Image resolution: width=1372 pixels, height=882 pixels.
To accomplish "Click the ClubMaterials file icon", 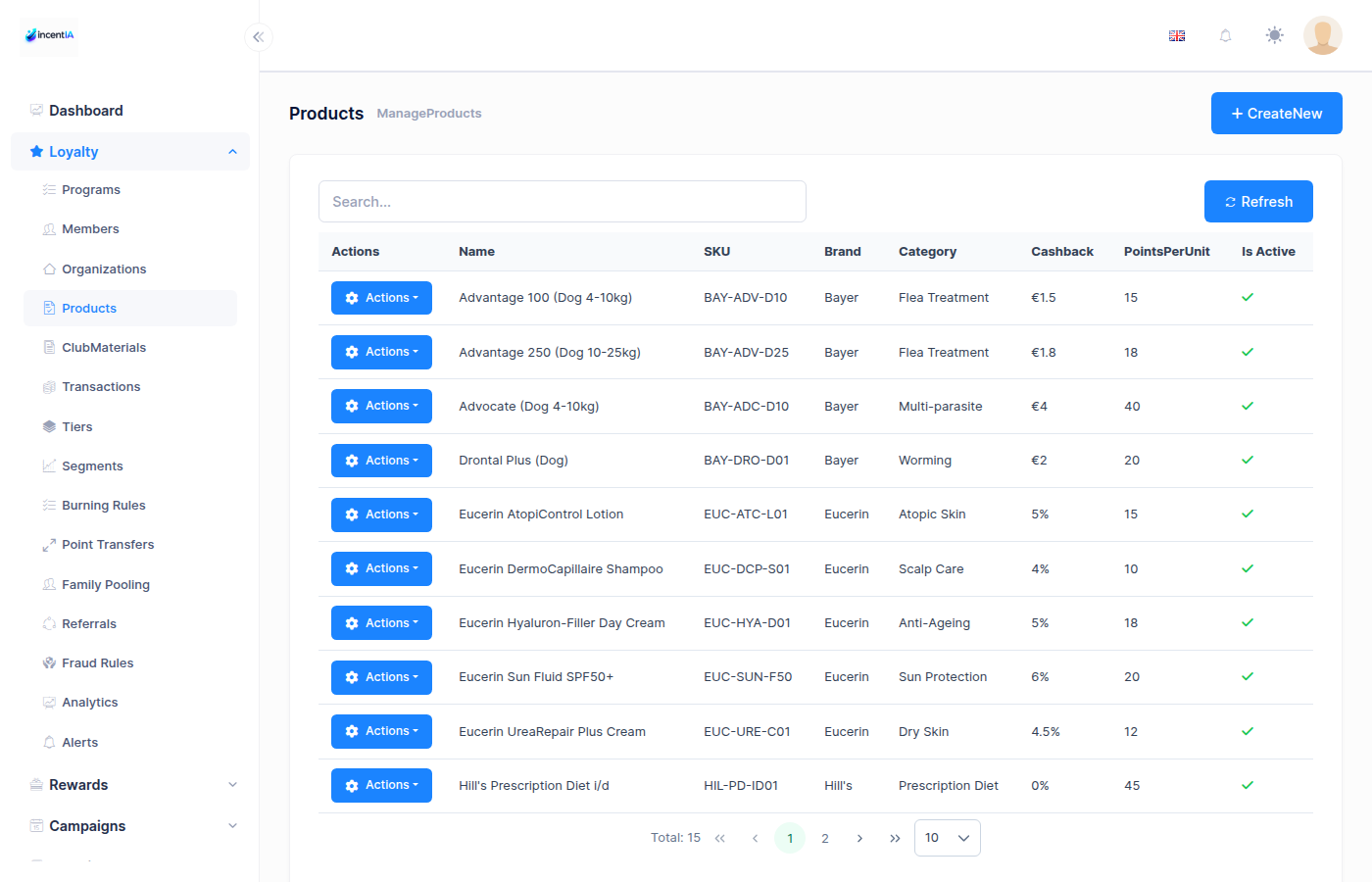I will click(49, 348).
